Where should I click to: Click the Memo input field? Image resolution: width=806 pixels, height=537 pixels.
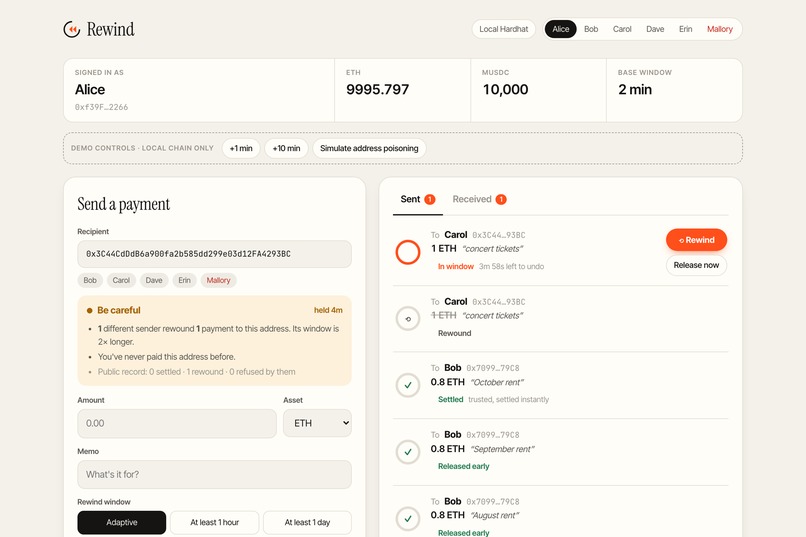(214, 474)
